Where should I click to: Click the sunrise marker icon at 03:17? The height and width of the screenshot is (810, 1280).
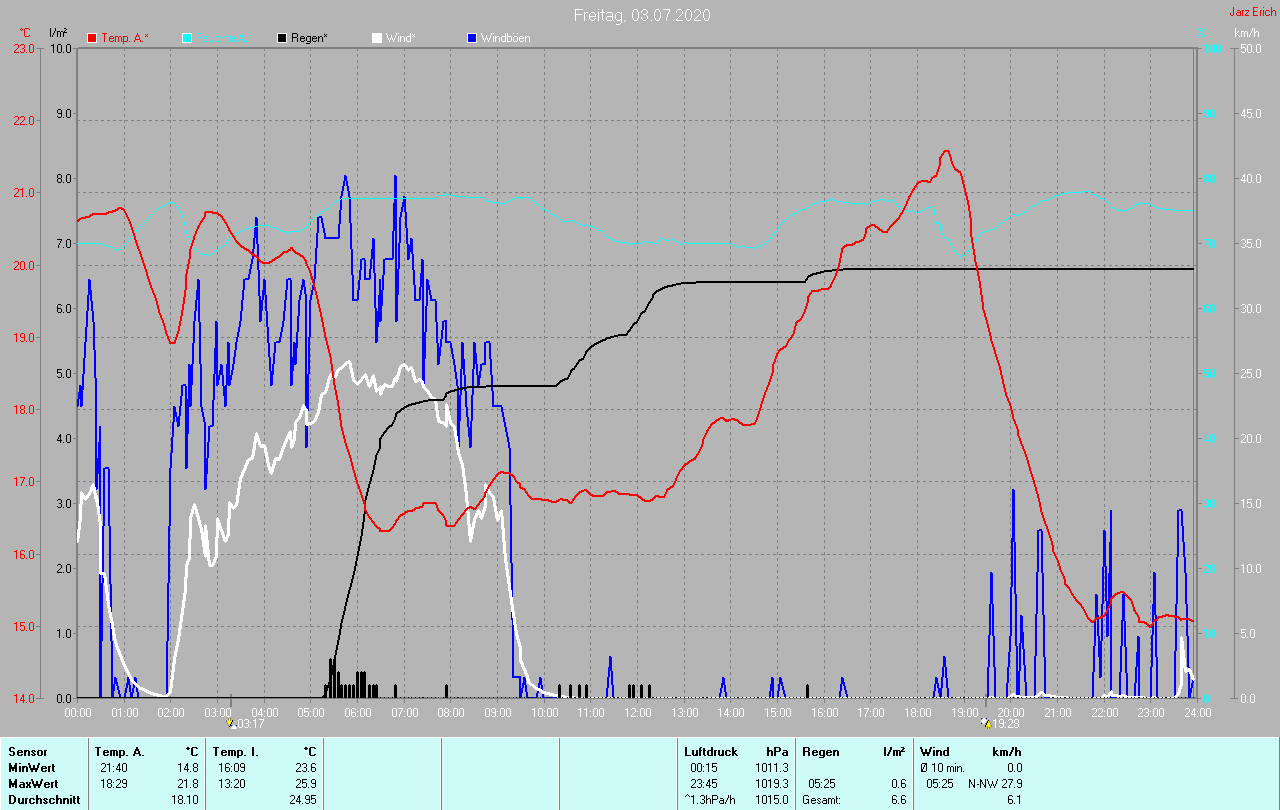coord(229,722)
